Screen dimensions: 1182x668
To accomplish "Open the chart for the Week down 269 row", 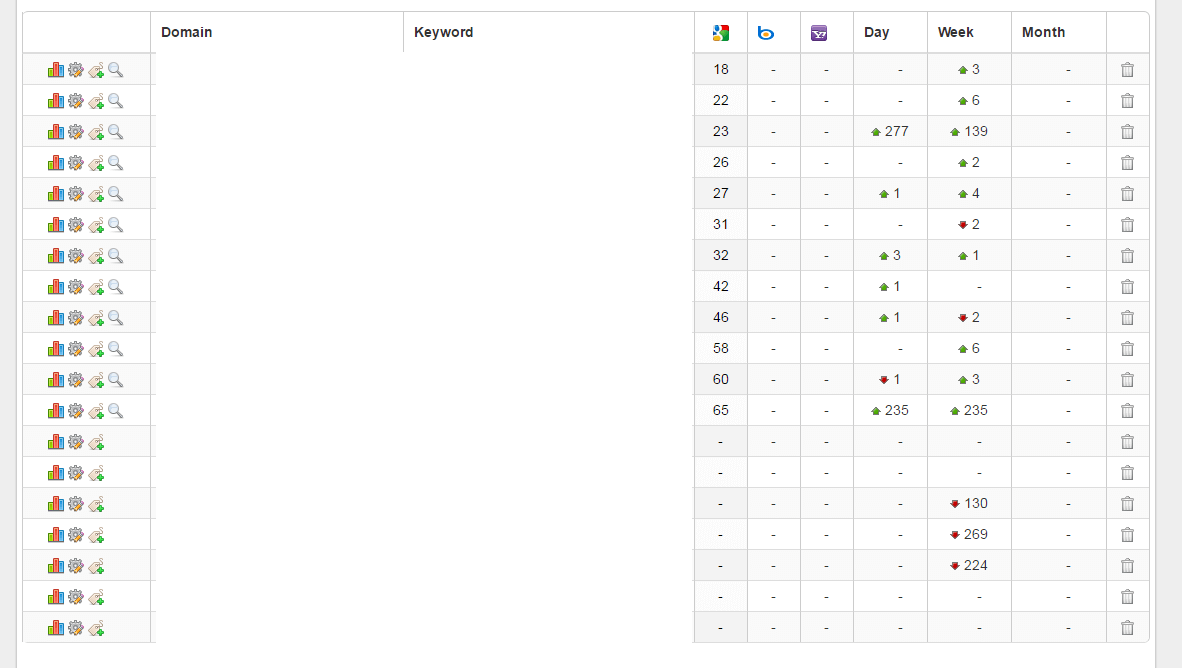I will click(56, 535).
